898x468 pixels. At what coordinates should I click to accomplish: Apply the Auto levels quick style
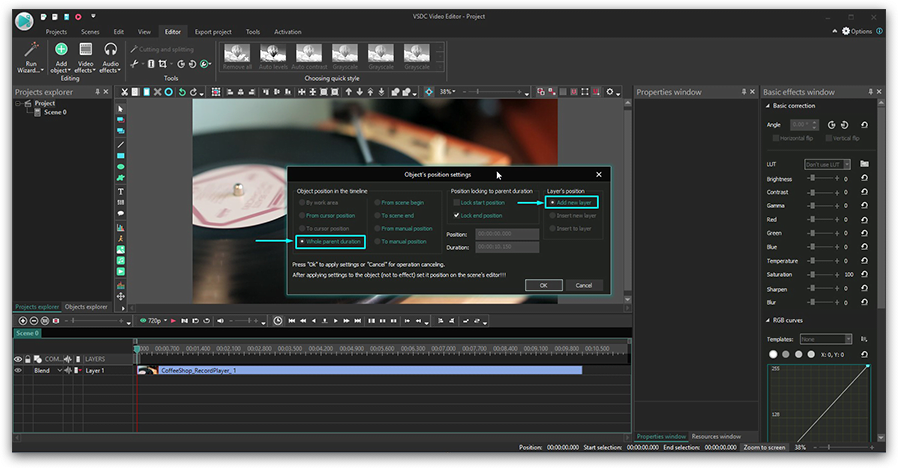[x=272, y=55]
